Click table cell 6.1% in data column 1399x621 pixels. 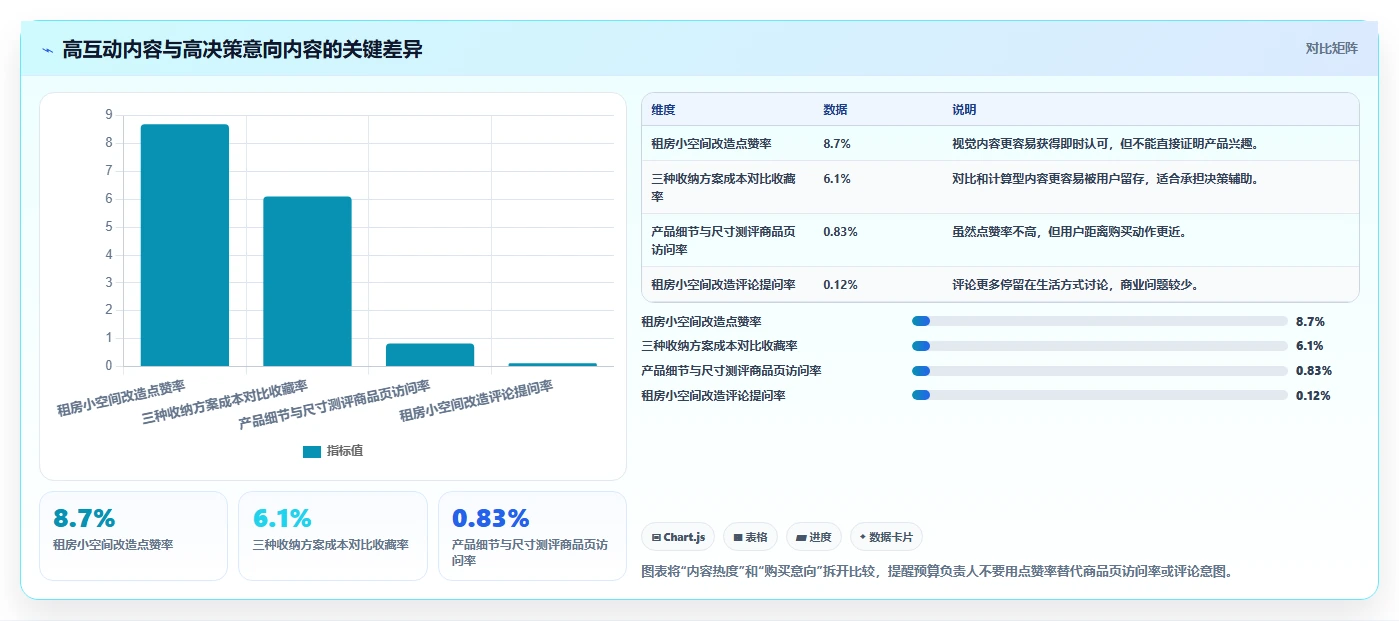coord(837,179)
